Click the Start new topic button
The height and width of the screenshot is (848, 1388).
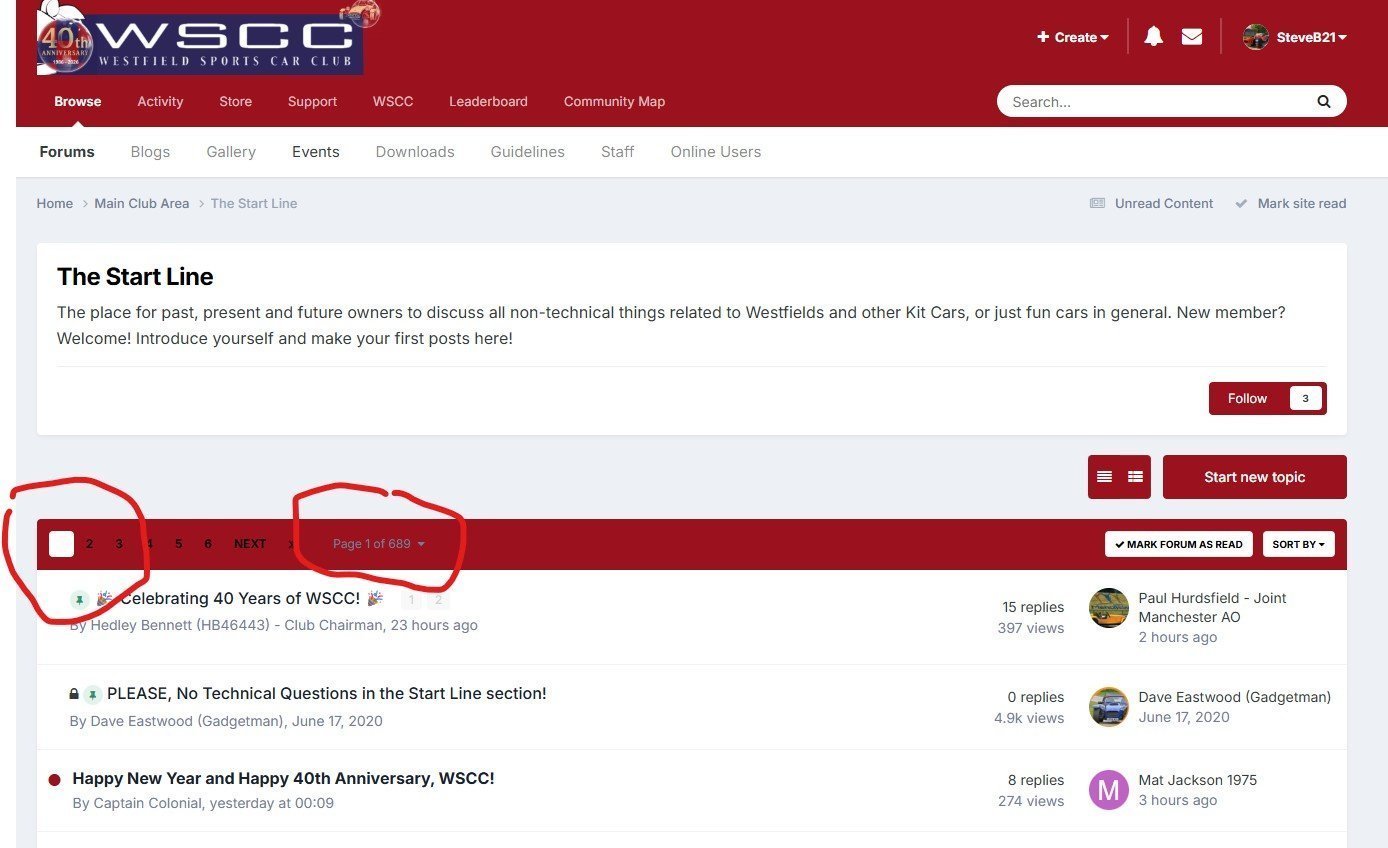(1254, 477)
